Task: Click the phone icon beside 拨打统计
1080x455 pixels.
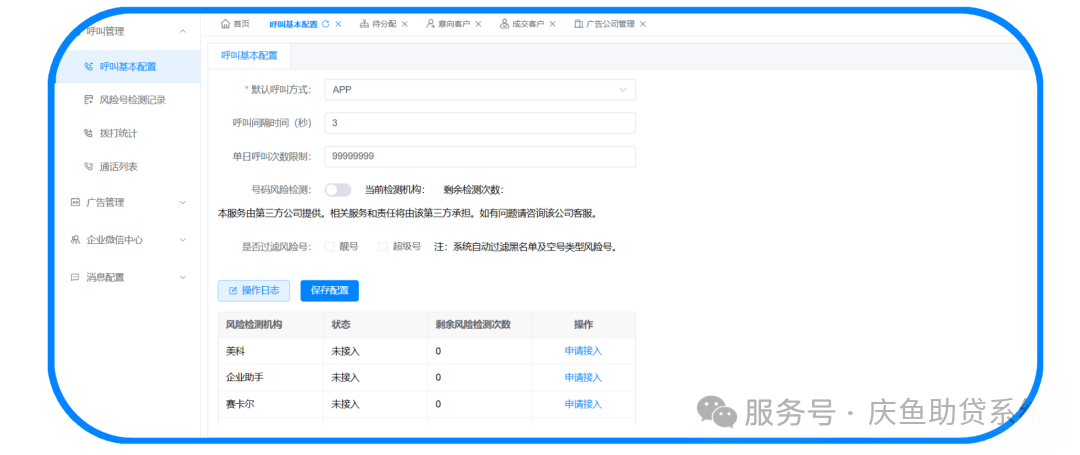Action: tap(88, 133)
